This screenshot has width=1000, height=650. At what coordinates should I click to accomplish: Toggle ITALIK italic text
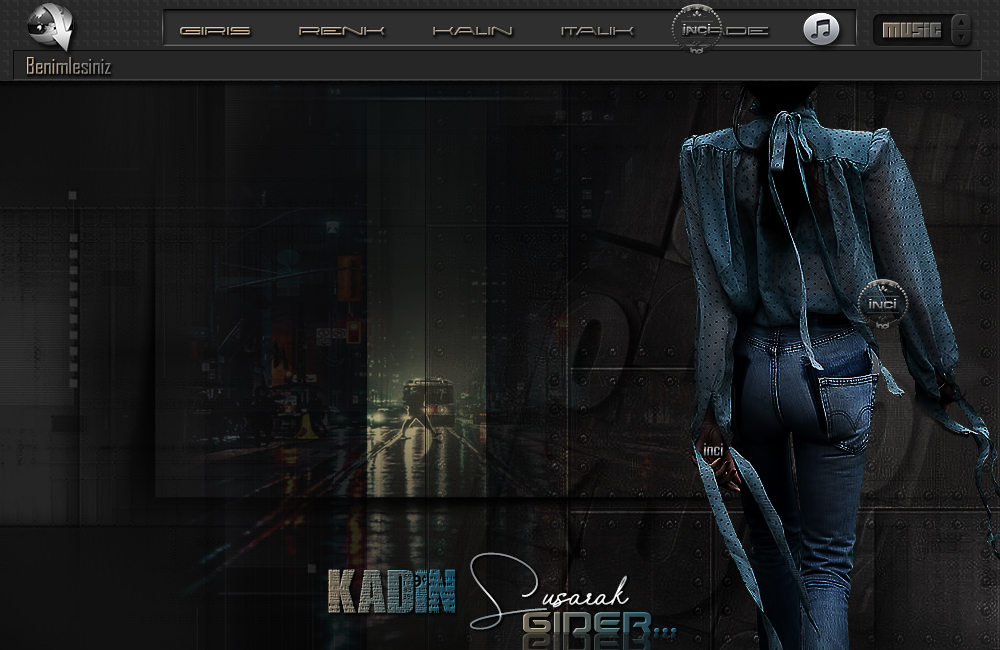coord(597,31)
